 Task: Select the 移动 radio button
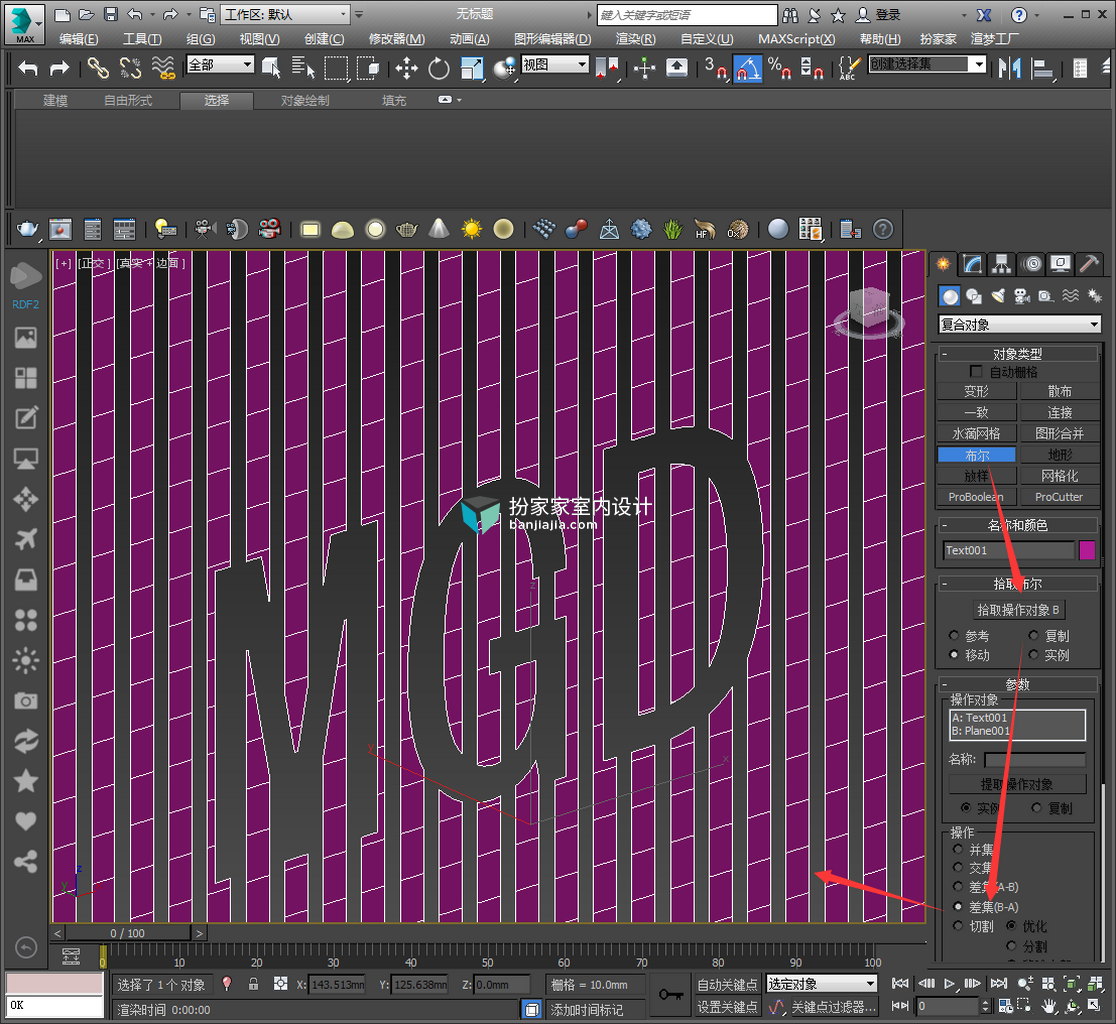point(954,655)
